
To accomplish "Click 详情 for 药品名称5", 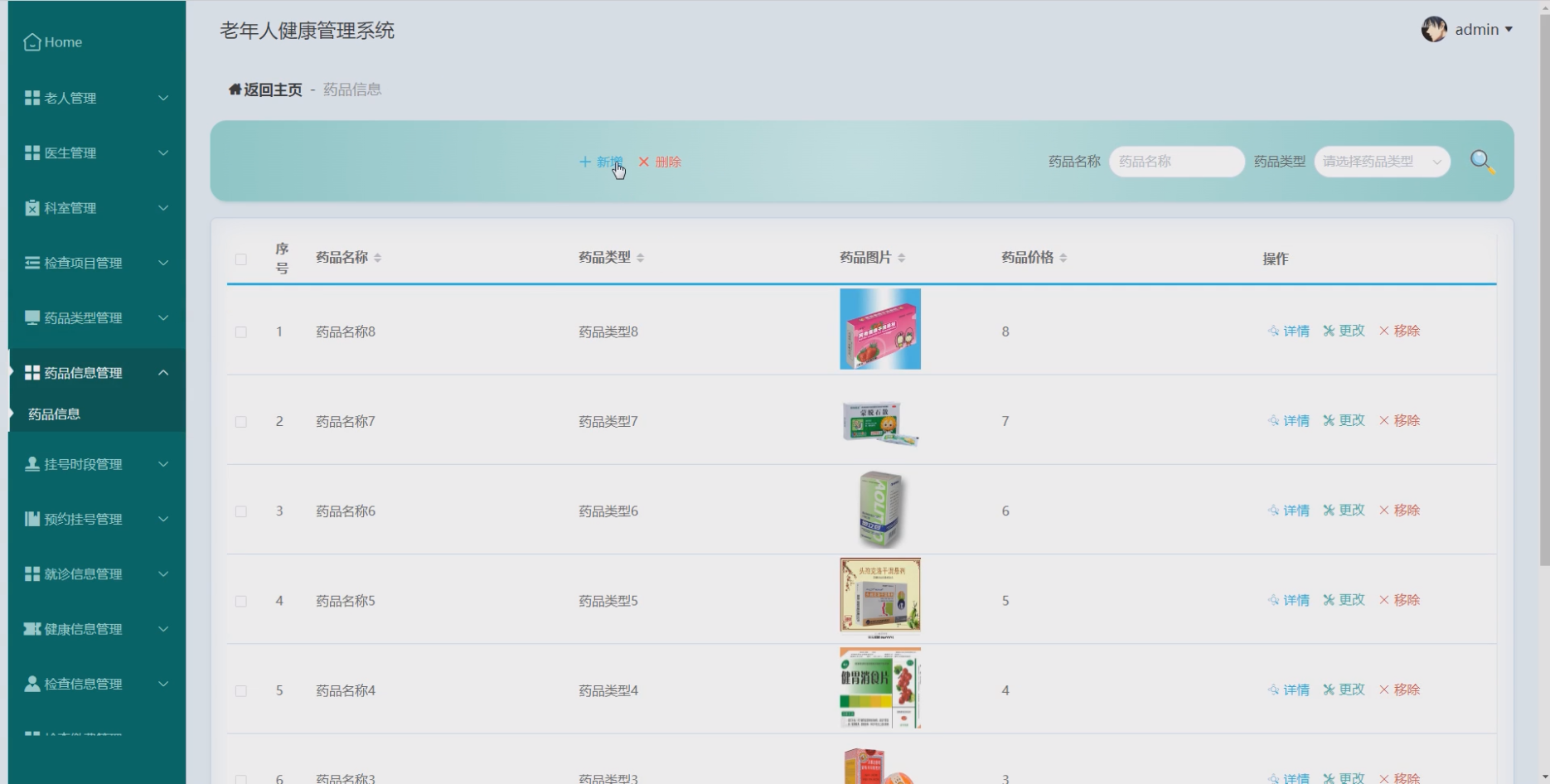I will pos(1289,600).
